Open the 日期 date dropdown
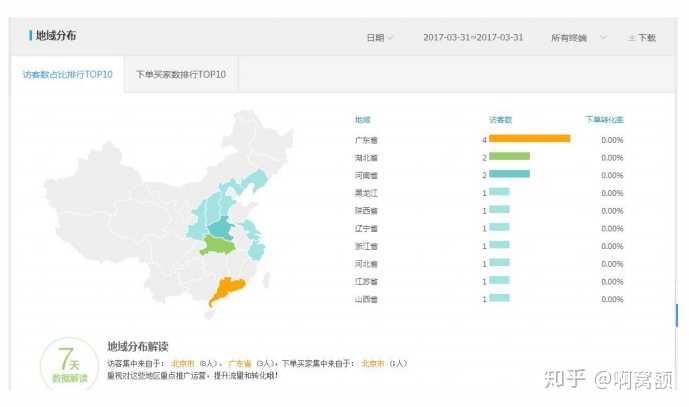 pyautogui.click(x=379, y=38)
